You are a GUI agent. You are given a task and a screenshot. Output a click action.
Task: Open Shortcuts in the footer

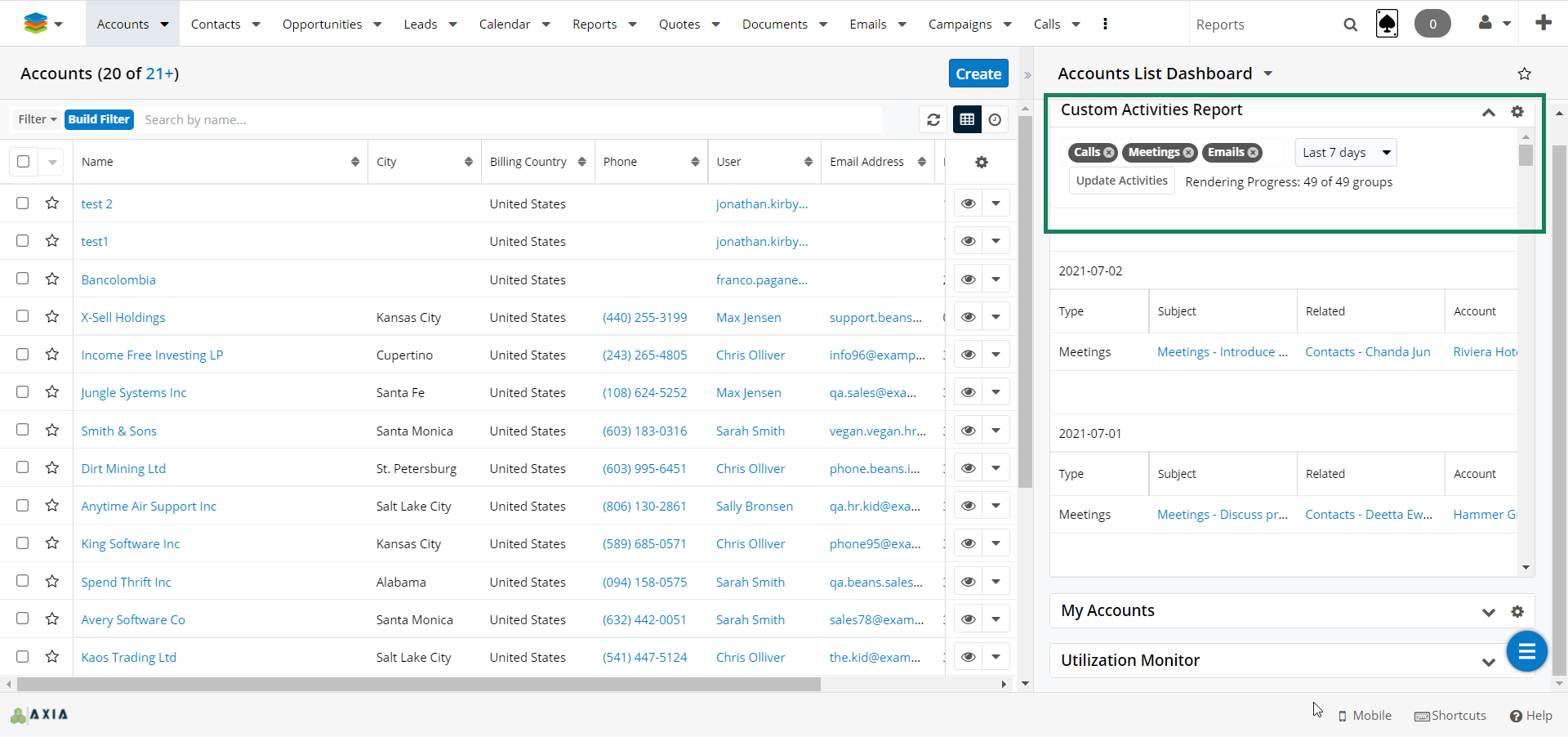(x=1450, y=716)
